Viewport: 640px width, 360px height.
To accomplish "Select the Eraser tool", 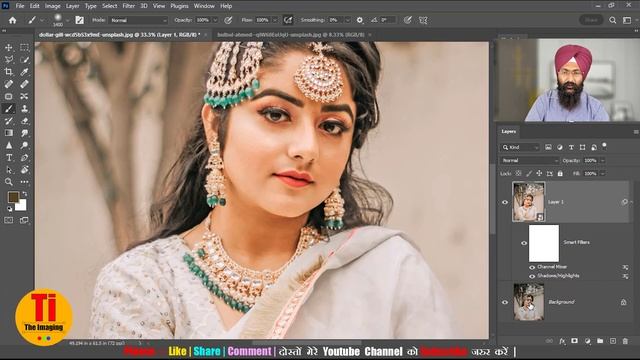I will click(x=24, y=121).
